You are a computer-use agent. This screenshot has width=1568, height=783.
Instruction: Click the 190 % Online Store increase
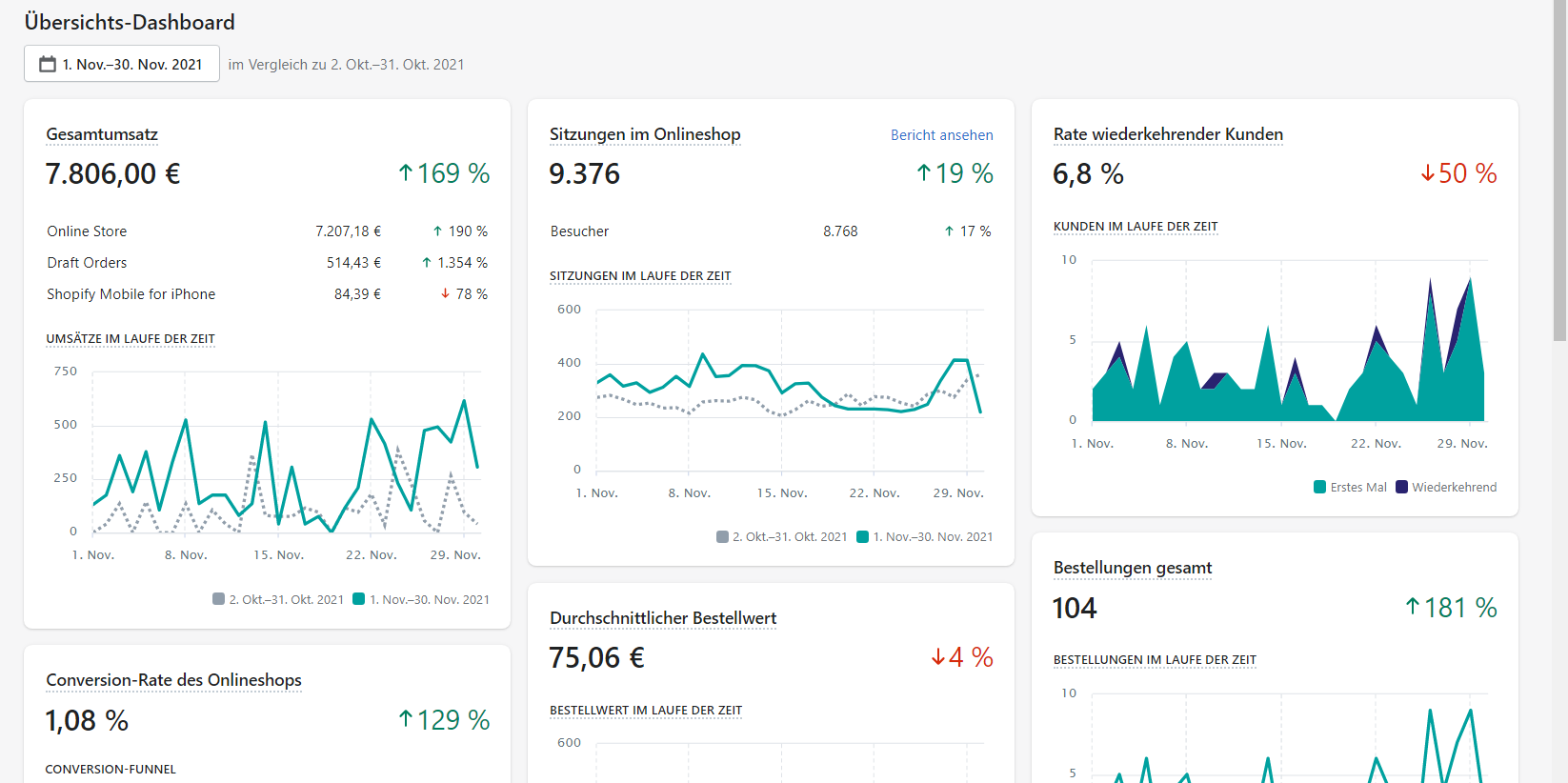pyautogui.click(x=460, y=231)
